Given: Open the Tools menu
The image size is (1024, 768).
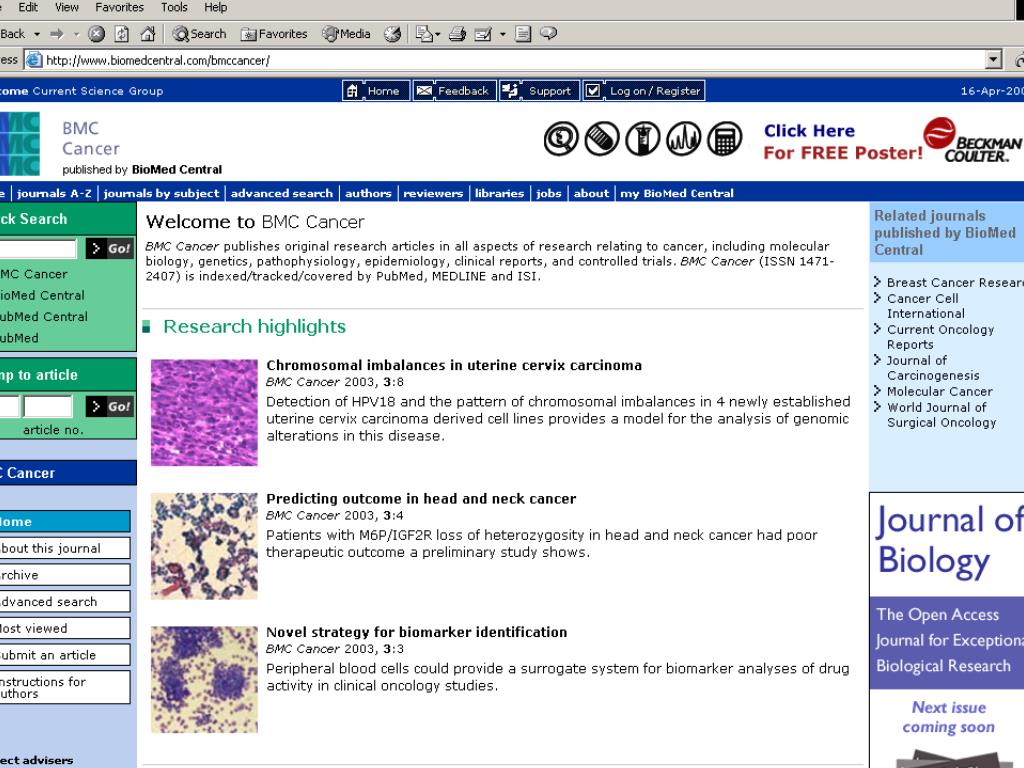Looking at the screenshot, I should [174, 7].
